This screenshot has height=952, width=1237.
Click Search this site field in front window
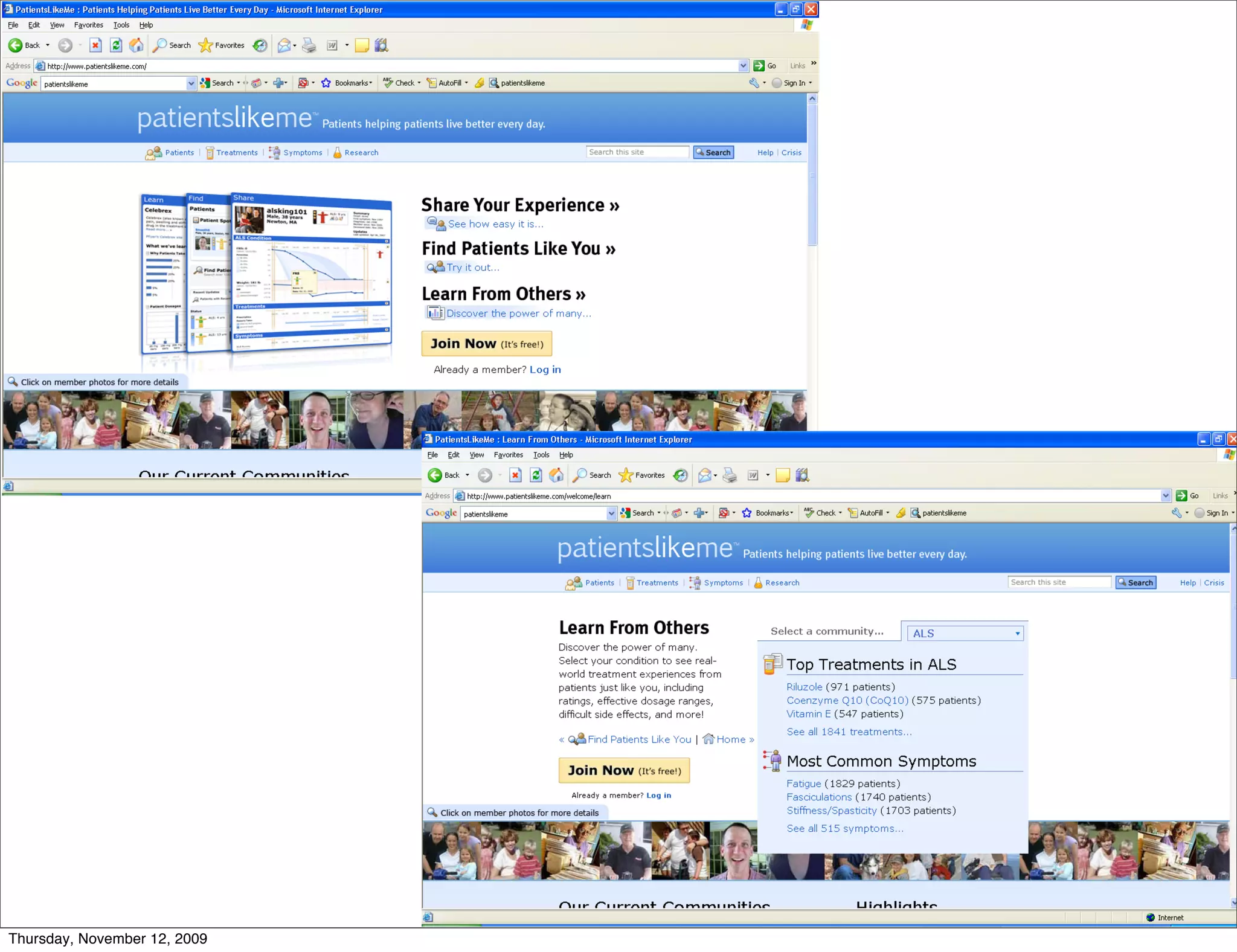point(1058,582)
